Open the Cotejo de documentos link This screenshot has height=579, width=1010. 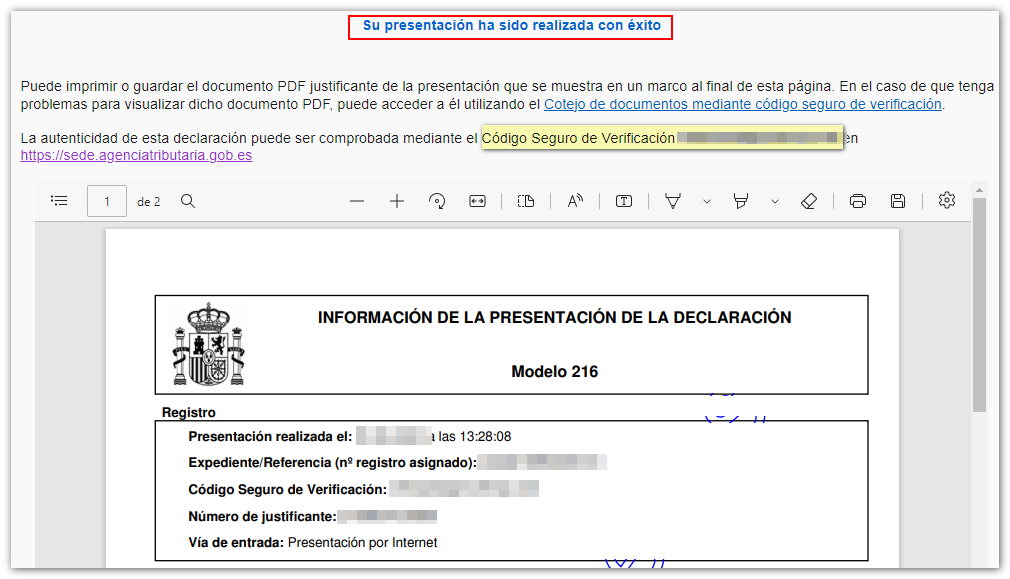click(x=742, y=104)
